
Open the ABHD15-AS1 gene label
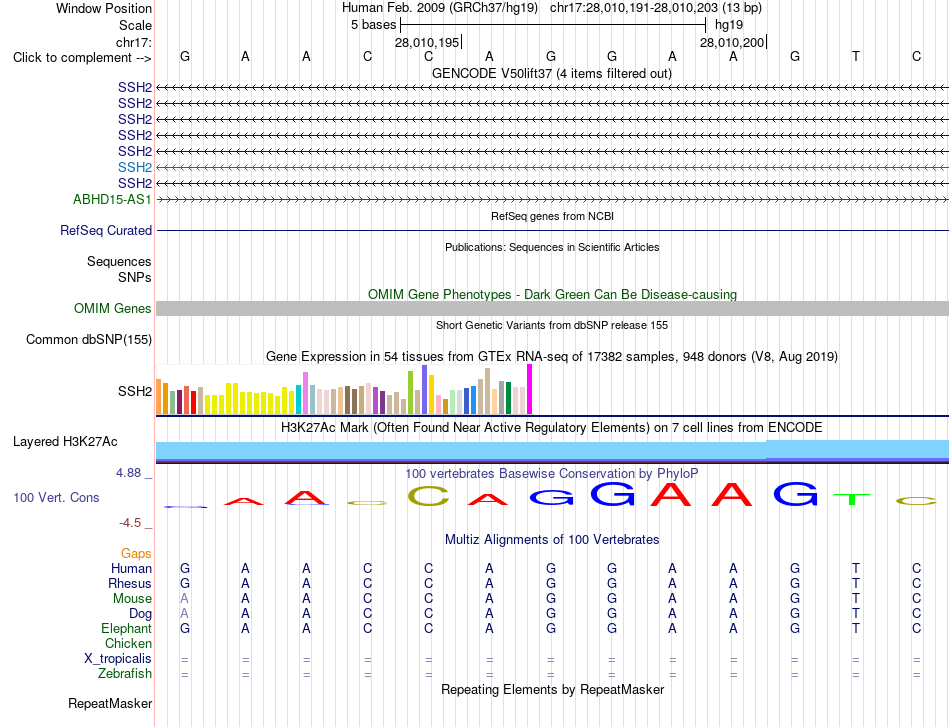tap(112, 199)
